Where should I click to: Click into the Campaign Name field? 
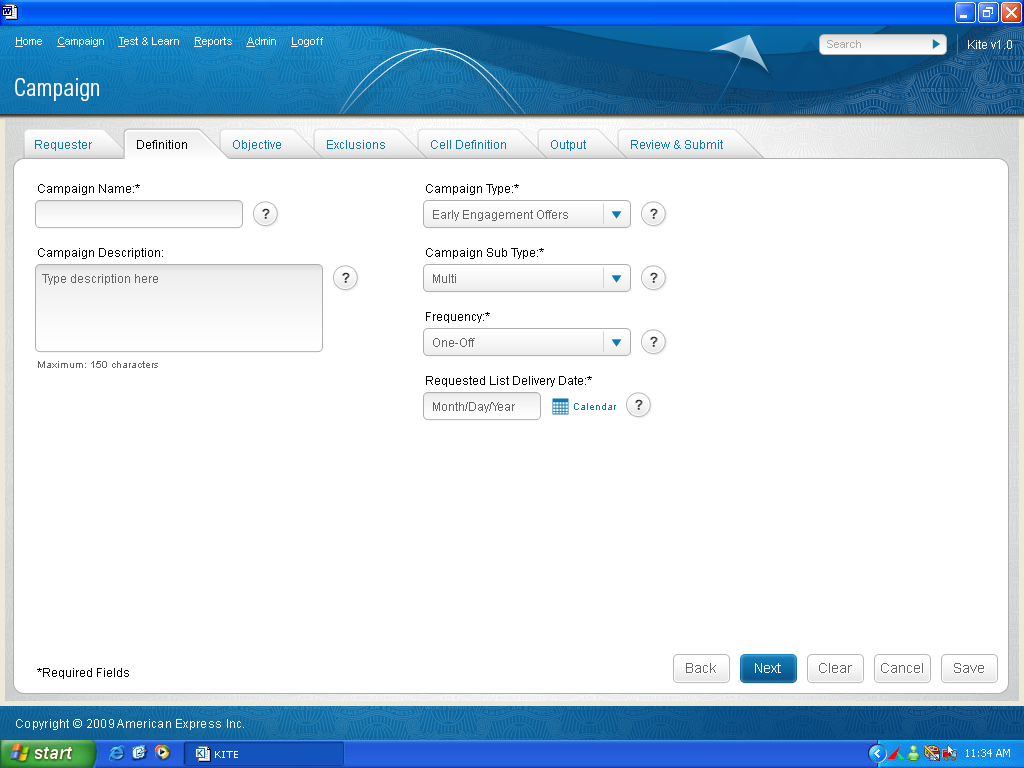[x=139, y=214]
